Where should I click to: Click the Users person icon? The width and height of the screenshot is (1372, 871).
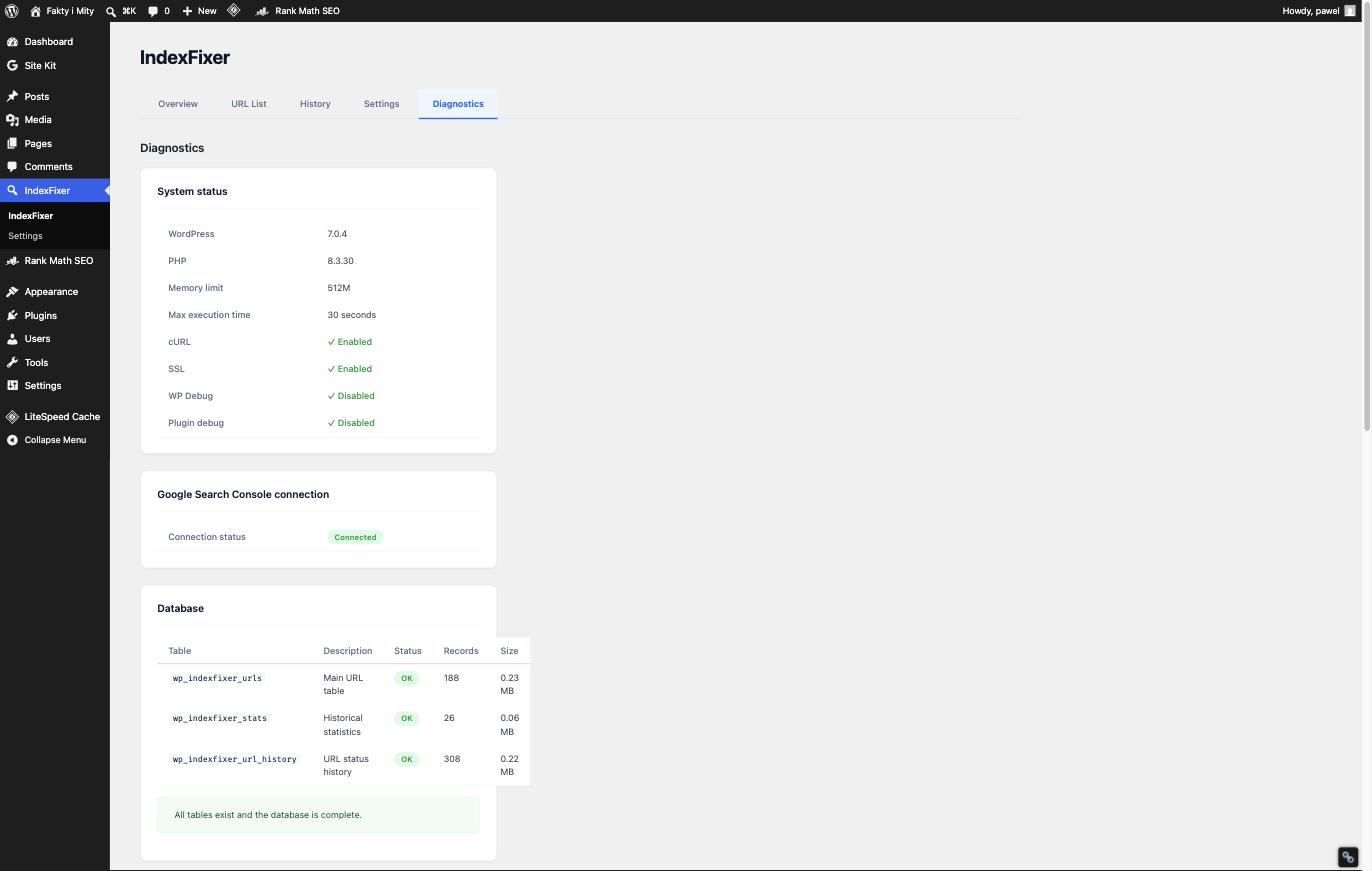(x=12, y=339)
